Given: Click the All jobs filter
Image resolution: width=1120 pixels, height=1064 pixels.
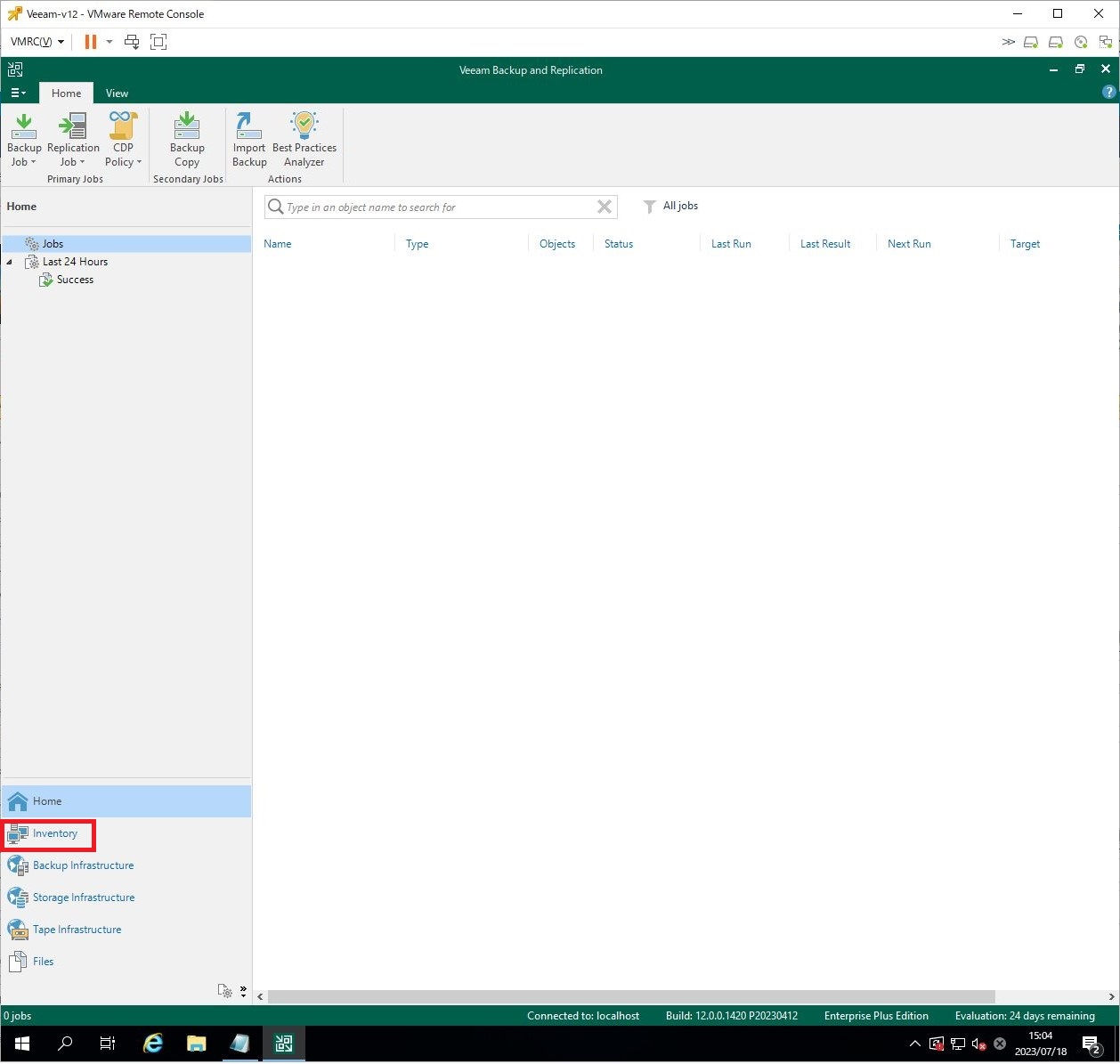Looking at the screenshot, I should click(x=670, y=206).
